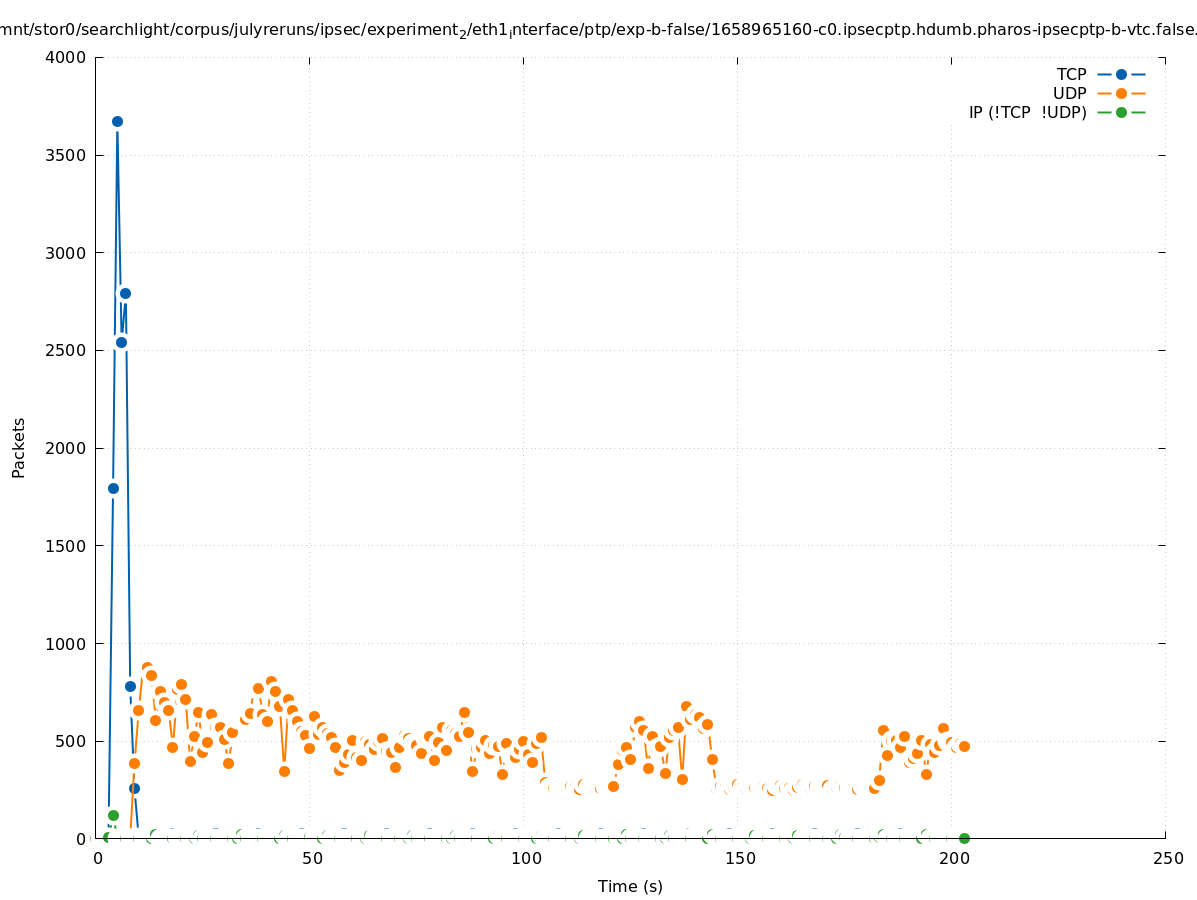Click the final orange UDP data point
This screenshot has width=1197, height=900.
[964, 746]
